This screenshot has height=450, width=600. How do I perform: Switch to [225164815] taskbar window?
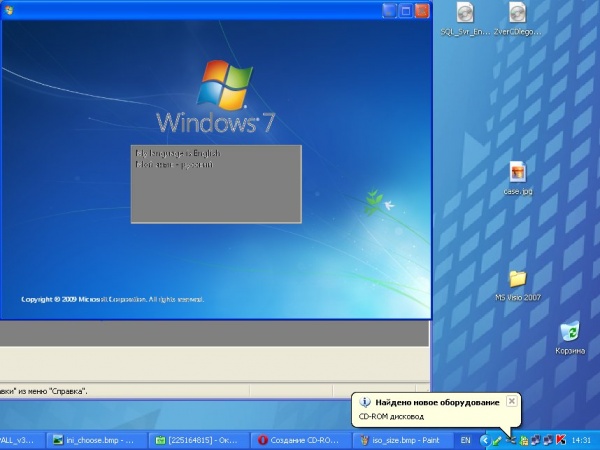(x=199, y=440)
